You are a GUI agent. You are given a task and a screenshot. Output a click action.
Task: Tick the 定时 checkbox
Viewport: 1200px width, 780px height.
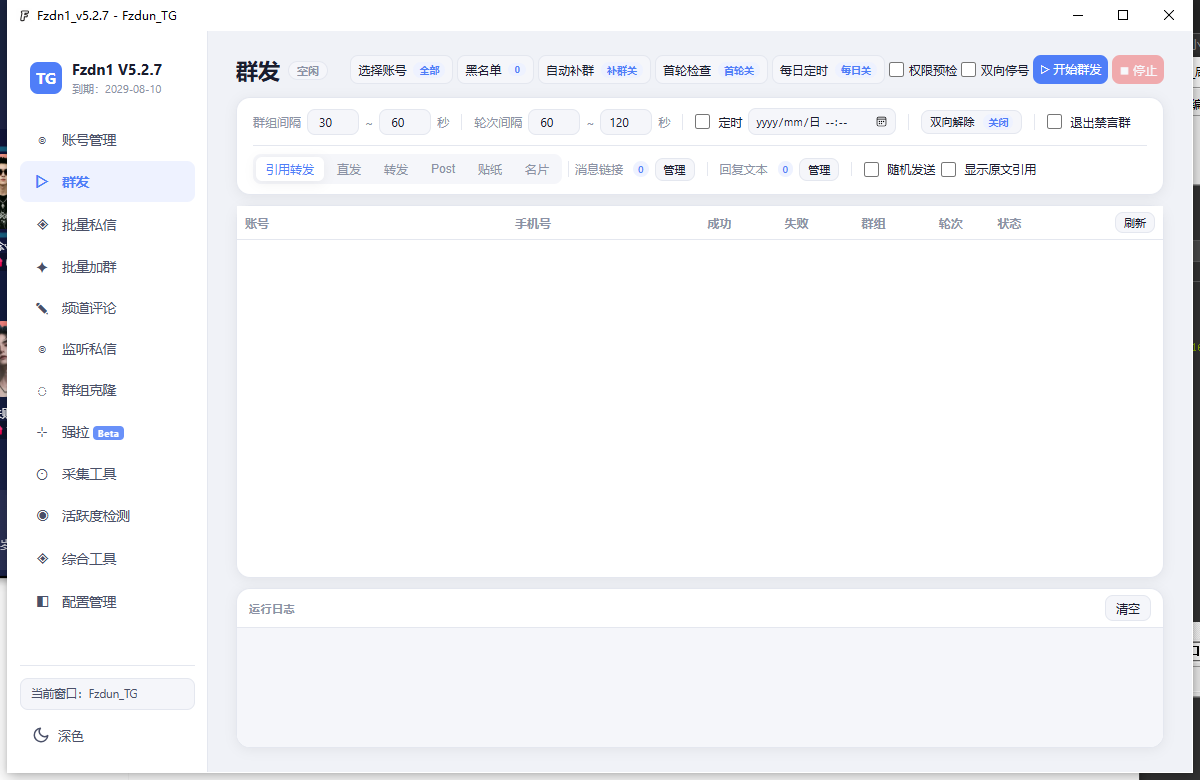tap(703, 122)
